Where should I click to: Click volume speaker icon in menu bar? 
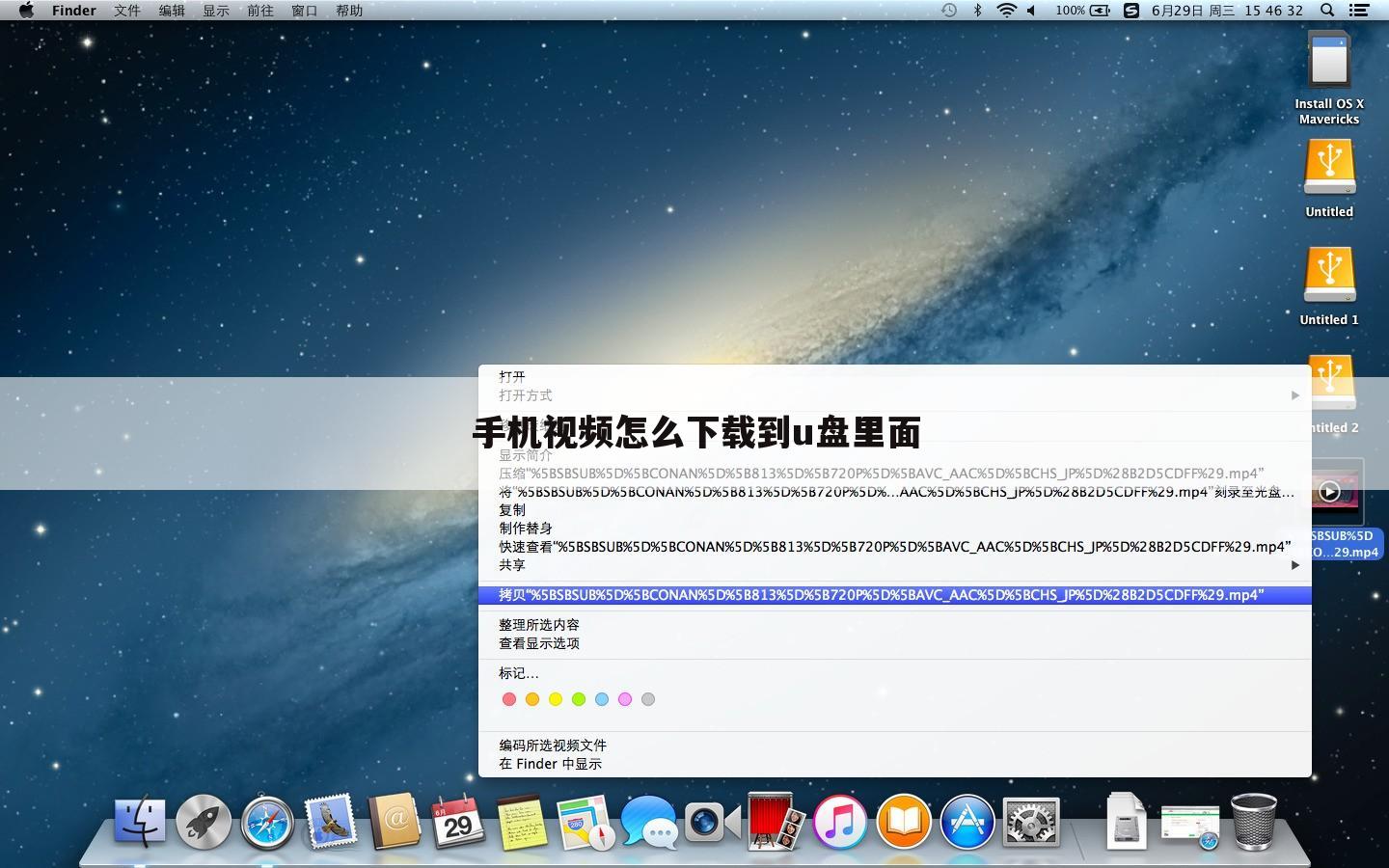(x=1031, y=11)
